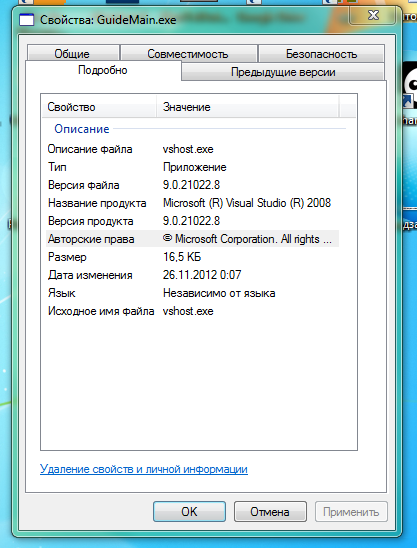
Task: Select the Подробно tab
Action: tap(103, 70)
